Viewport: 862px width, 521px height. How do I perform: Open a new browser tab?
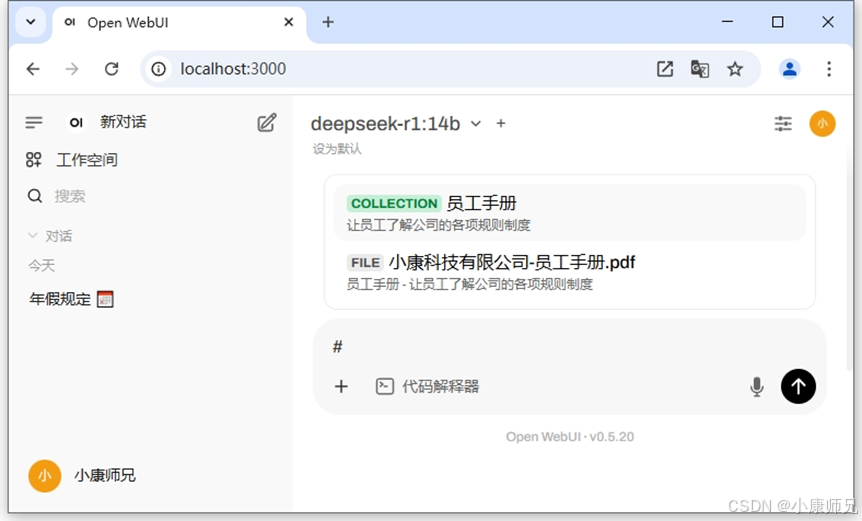(x=328, y=22)
